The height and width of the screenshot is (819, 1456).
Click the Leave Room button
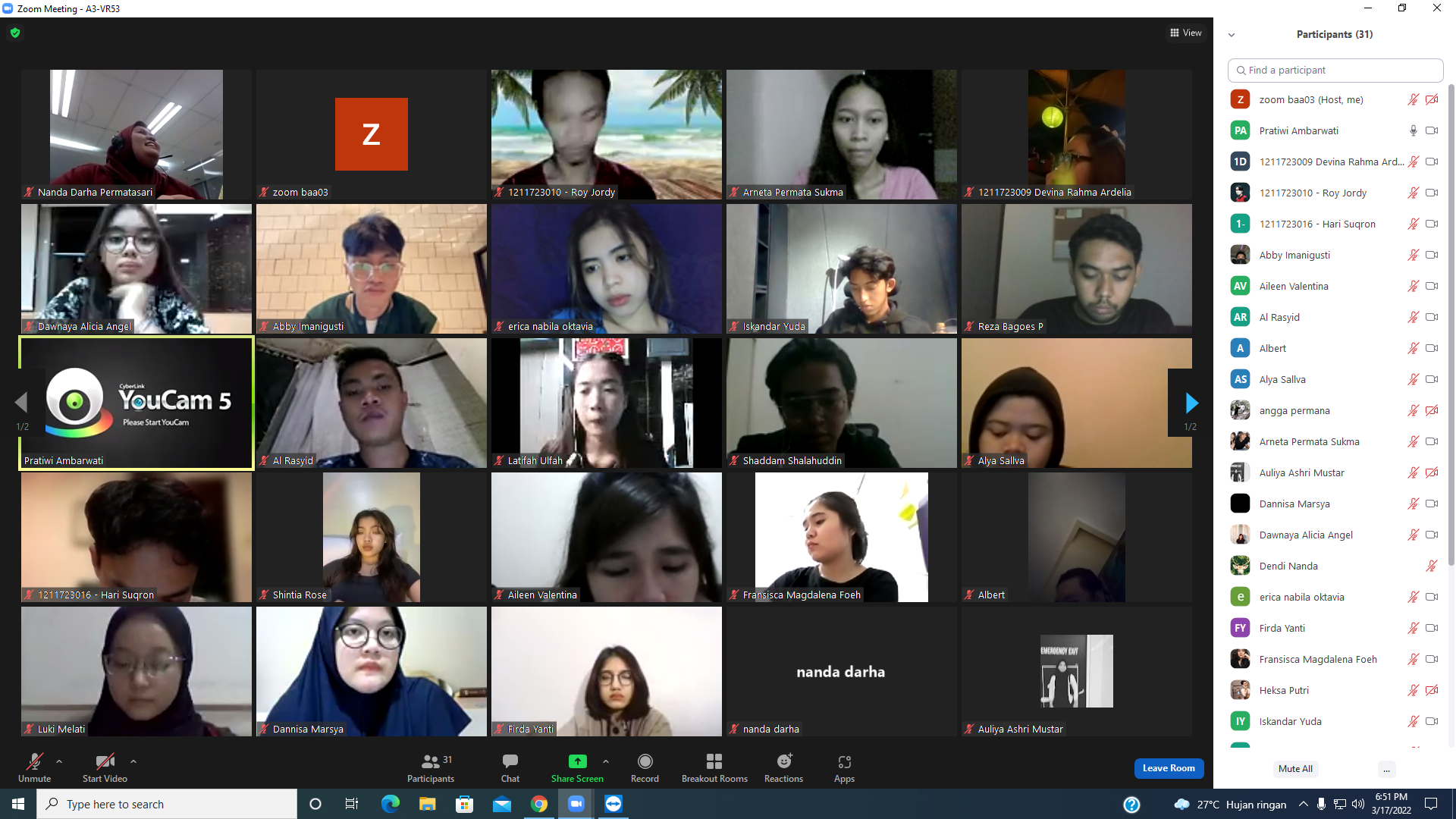(1169, 768)
